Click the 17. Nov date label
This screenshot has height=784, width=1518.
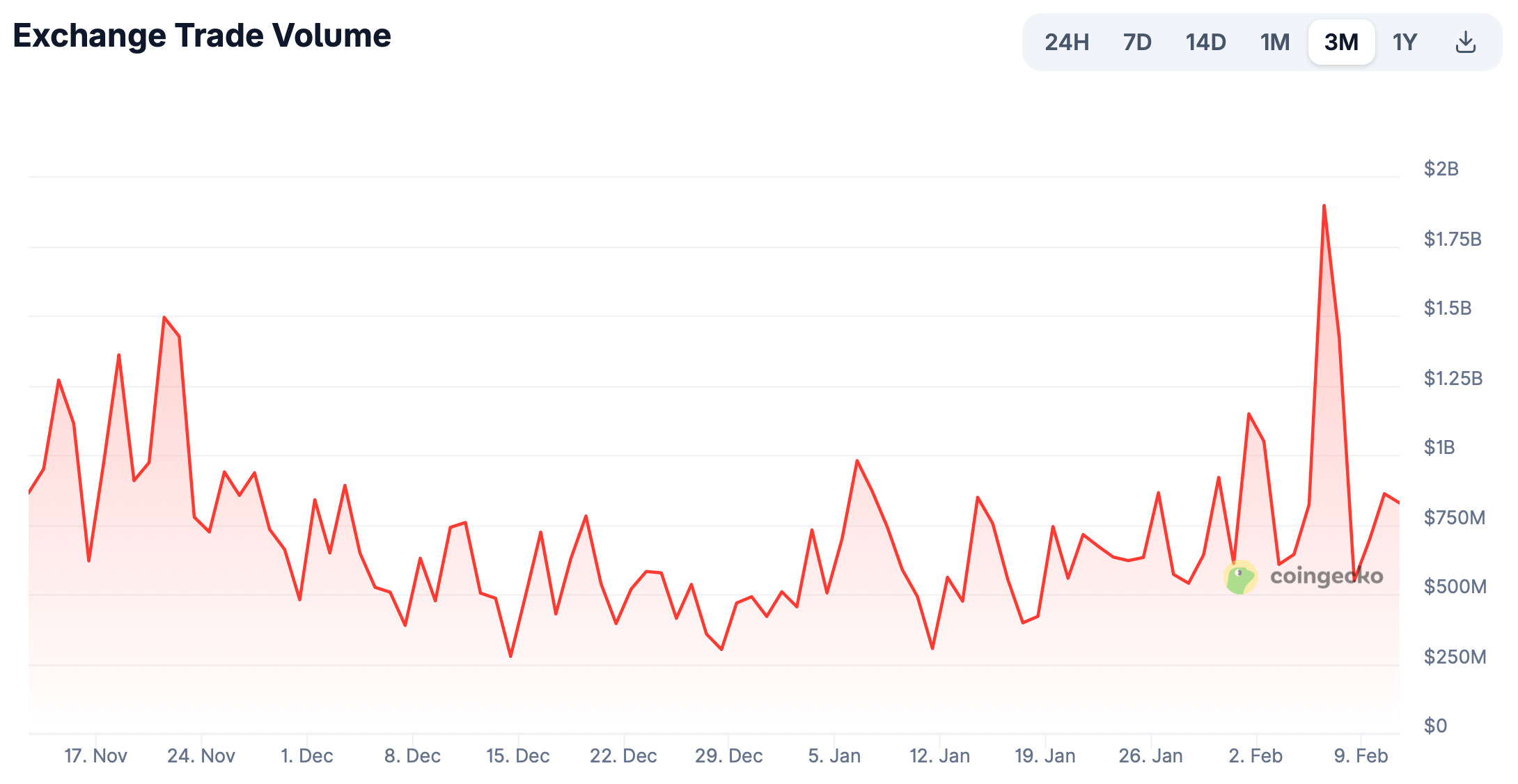(x=95, y=756)
